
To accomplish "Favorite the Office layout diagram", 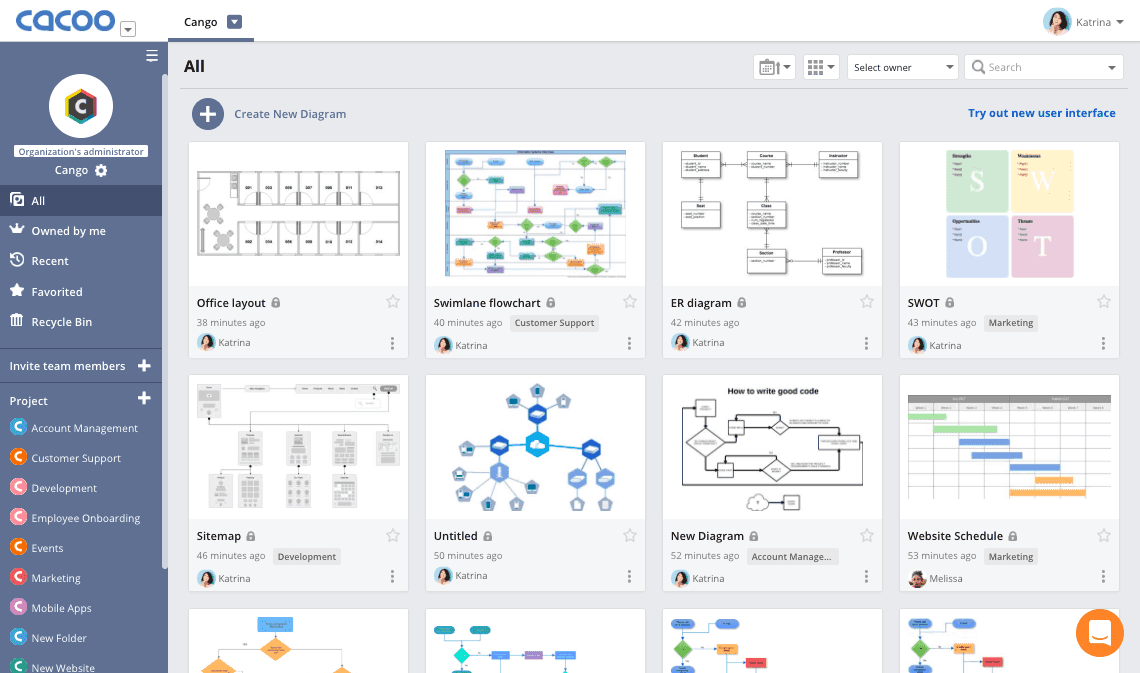I will 393,301.
